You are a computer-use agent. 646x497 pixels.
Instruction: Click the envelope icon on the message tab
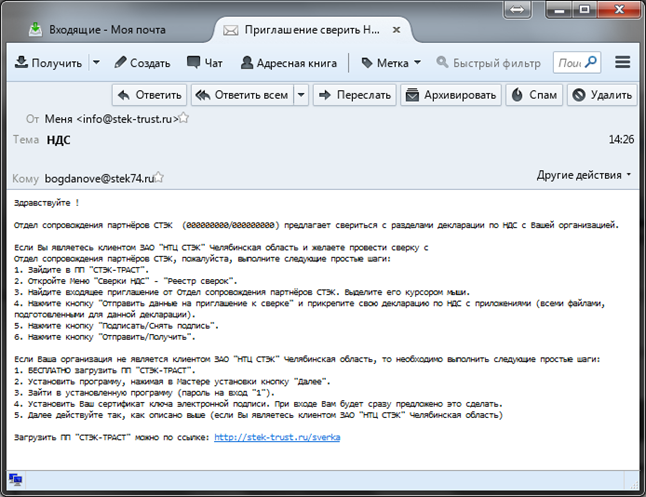pyautogui.click(x=231, y=30)
